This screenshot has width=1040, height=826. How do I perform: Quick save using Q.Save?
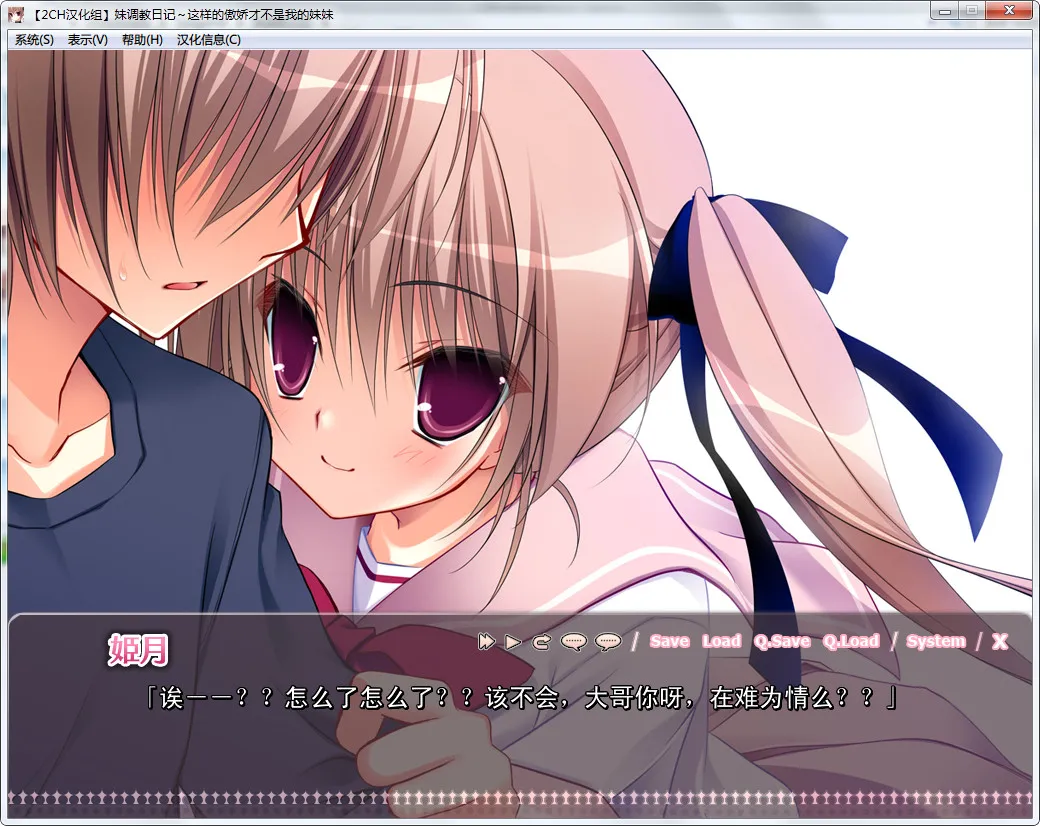(782, 642)
